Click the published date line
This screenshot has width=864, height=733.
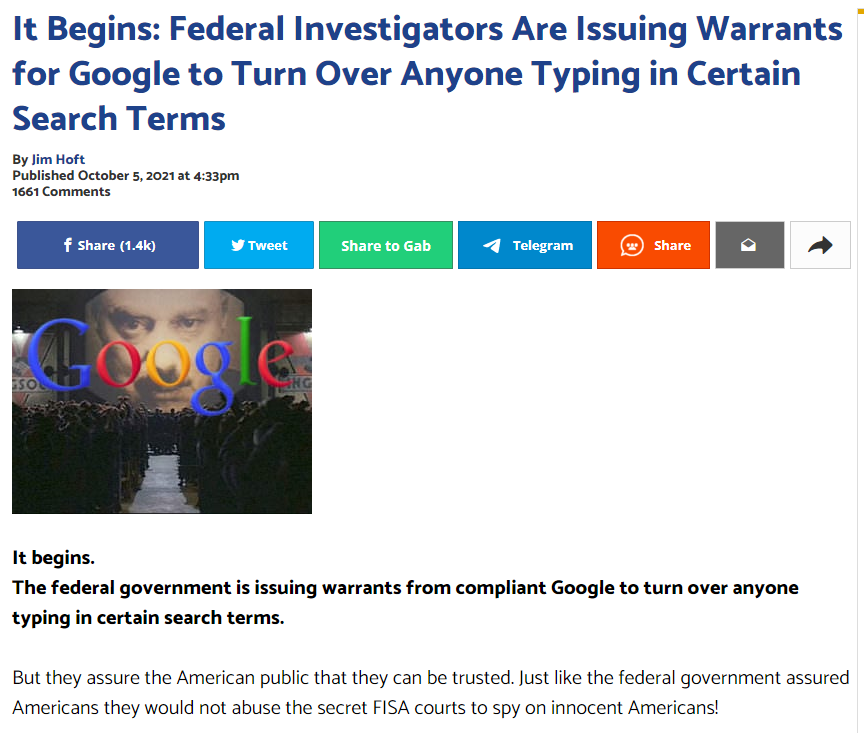pos(126,176)
